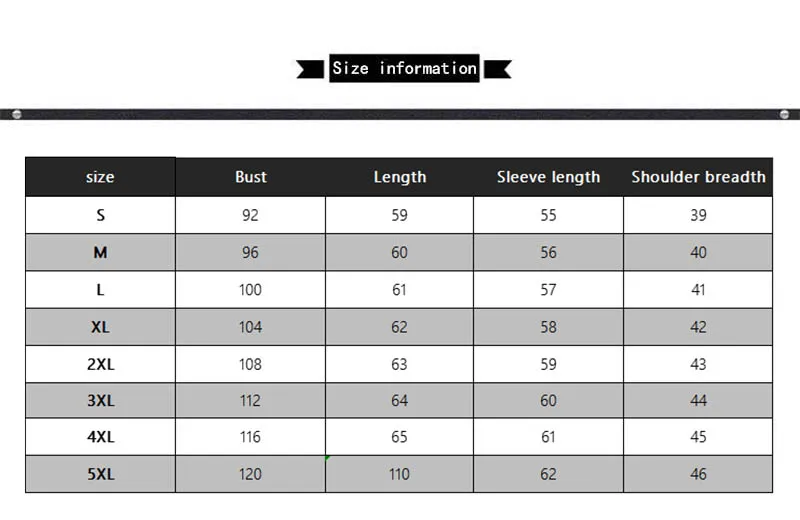Viewport: 800px width, 520px height.
Task: Click the Shoulder breadth value 46 cell
Action: (x=698, y=474)
